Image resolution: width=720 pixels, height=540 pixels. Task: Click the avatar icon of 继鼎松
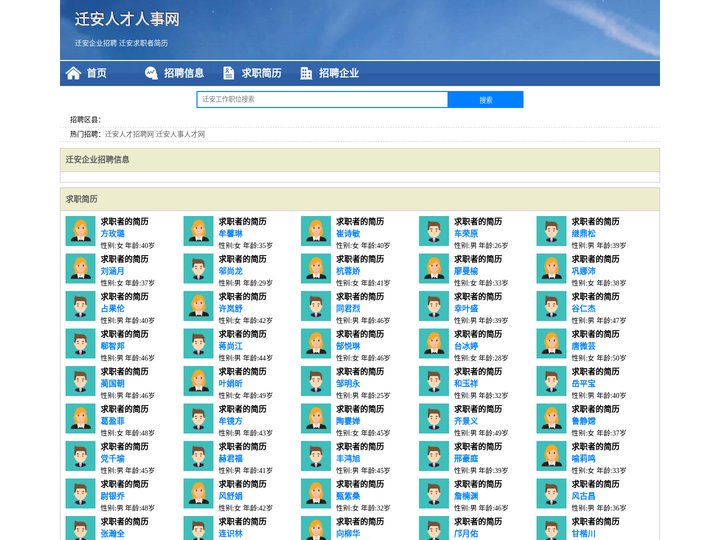[551, 231]
